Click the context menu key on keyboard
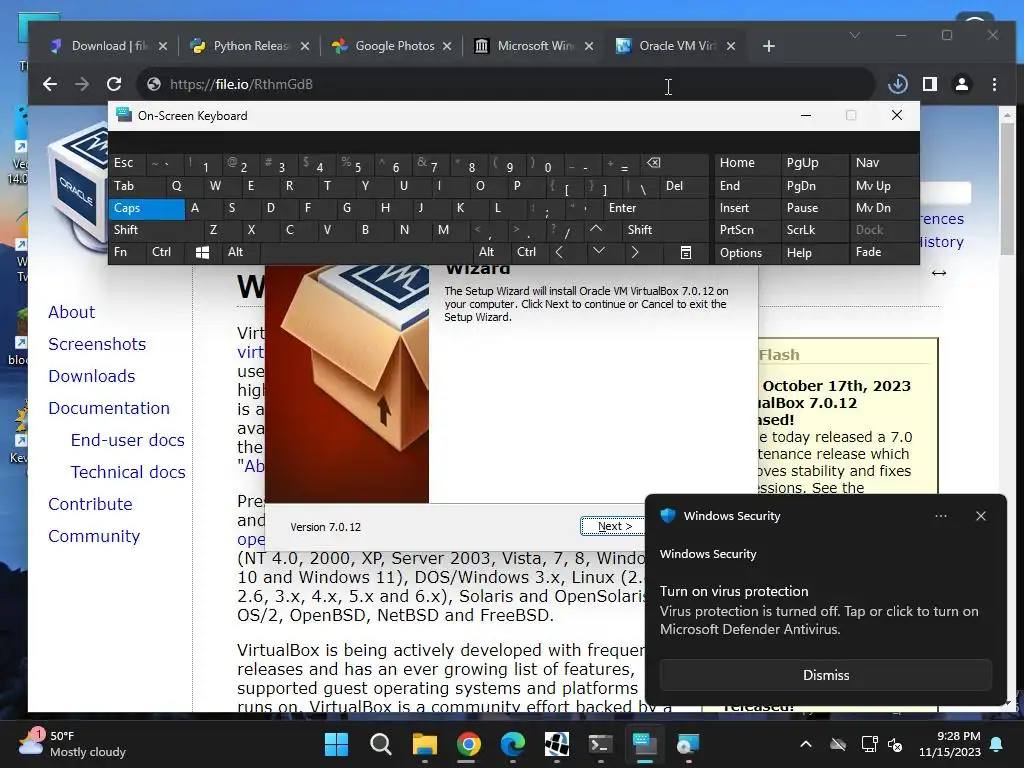1024x768 pixels. [686, 252]
